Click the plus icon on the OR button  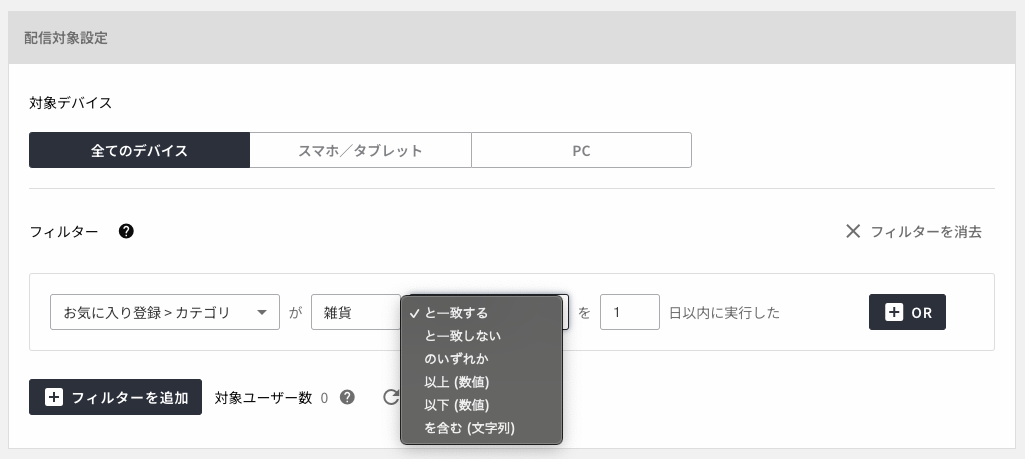coord(894,312)
